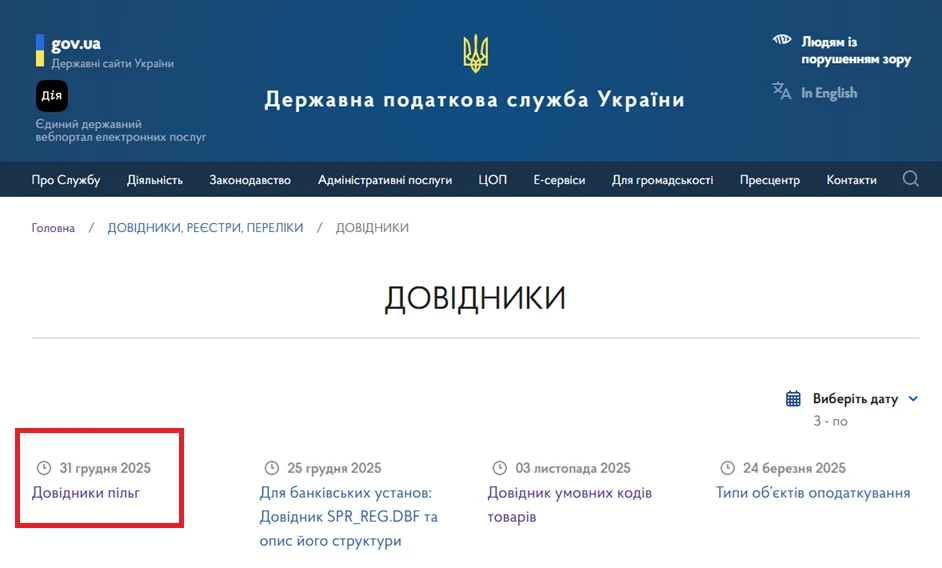Click the ДОВІДНИКИ breadcrumb current page
The width and height of the screenshot is (942, 568).
click(x=372, y=228)
